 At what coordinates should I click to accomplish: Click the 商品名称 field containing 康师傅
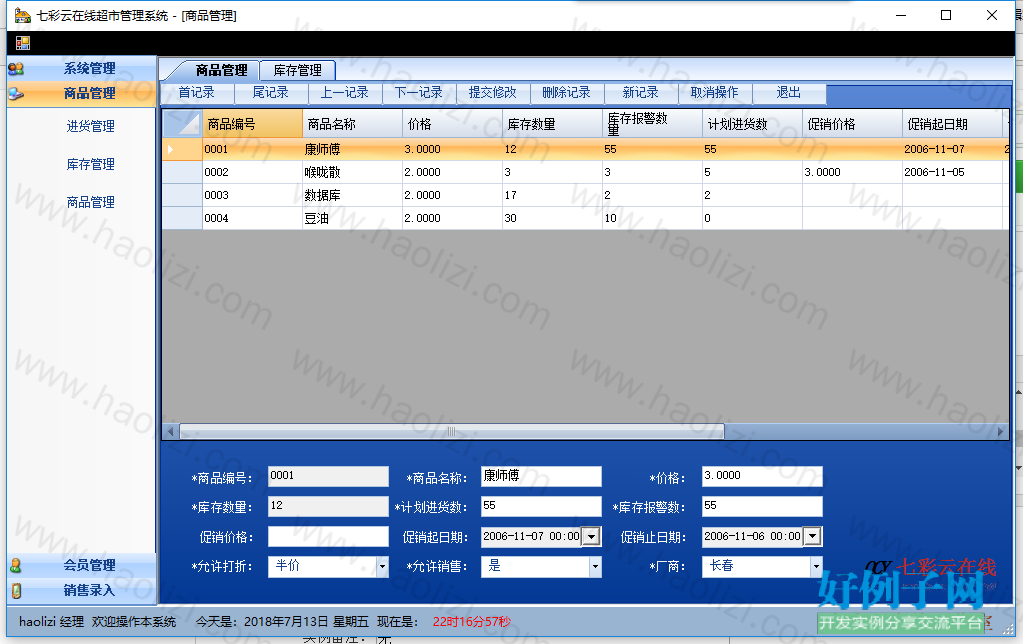pos(541,476)
